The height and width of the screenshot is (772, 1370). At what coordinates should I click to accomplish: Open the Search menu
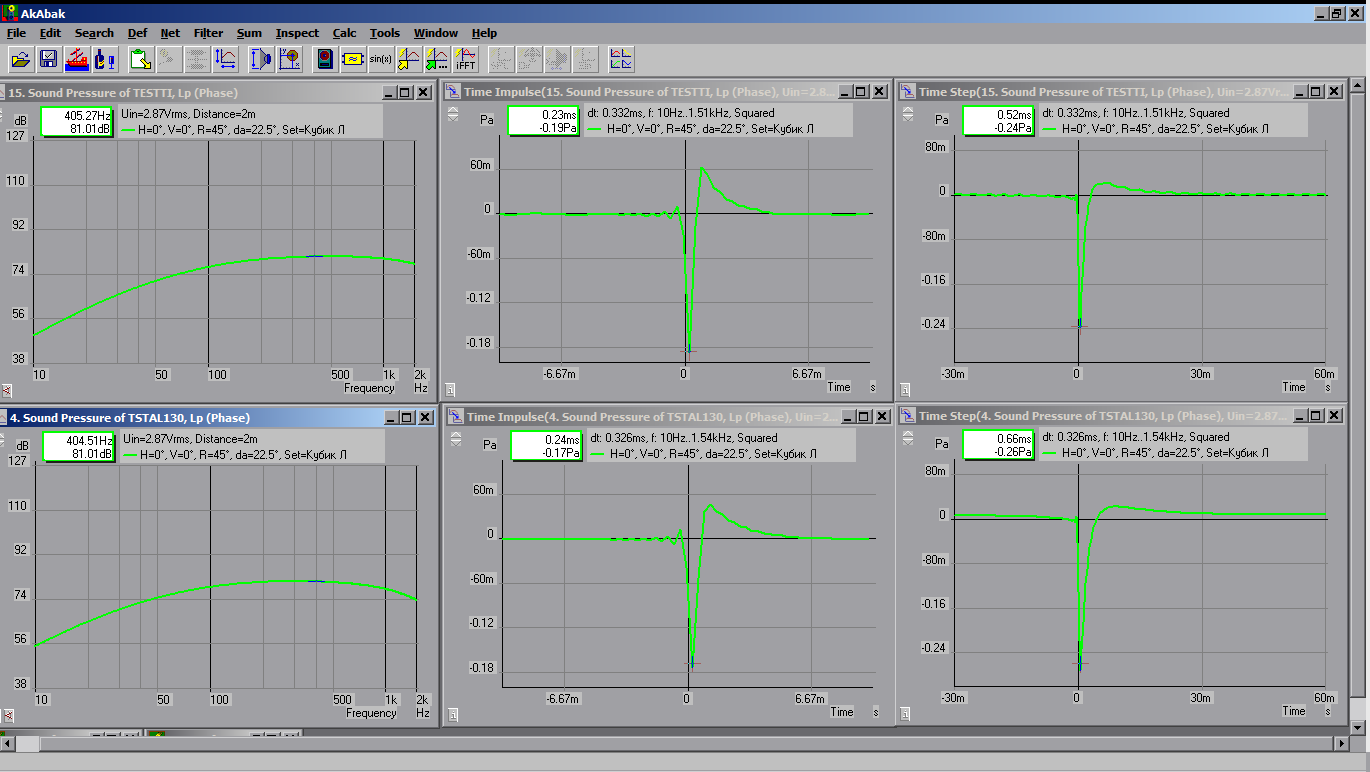94,33
